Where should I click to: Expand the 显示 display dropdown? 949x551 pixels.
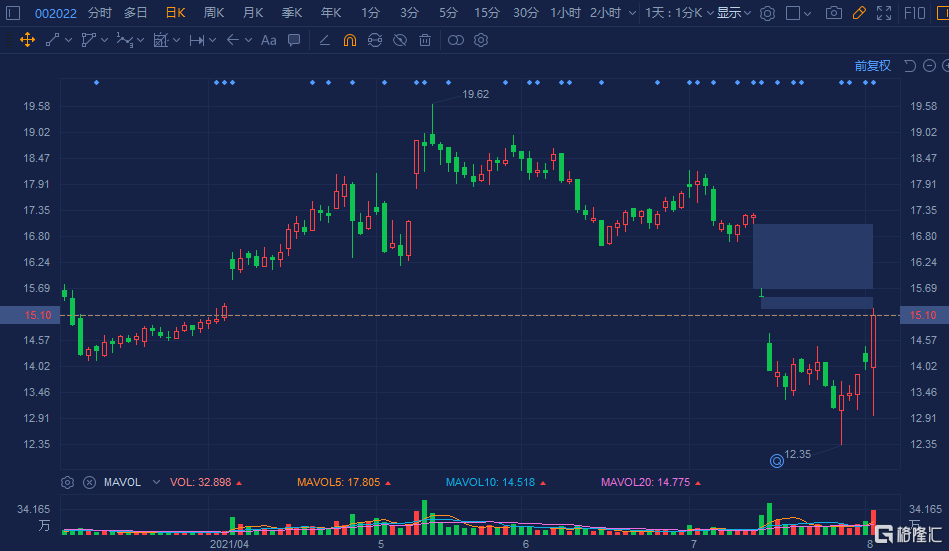tap(734, 13)
